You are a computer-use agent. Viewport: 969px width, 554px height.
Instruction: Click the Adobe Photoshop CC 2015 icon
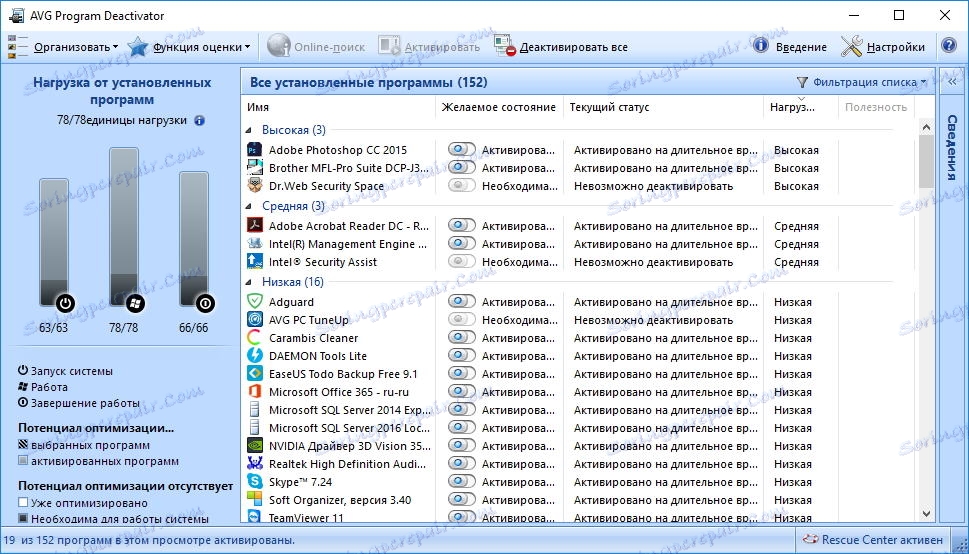click(255, 150)
